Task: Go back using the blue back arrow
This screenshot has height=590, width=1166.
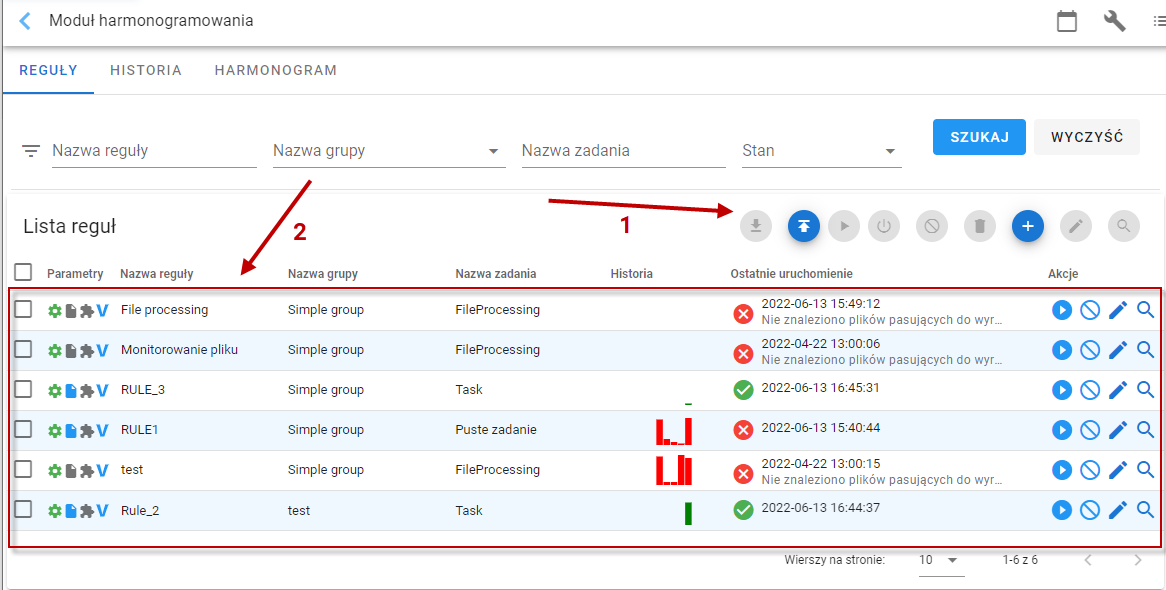Action: click(25, 21)
